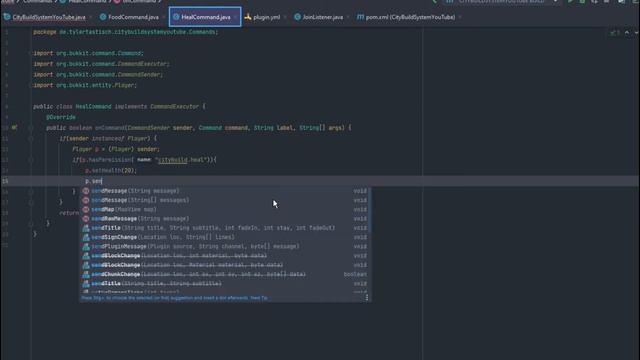The image size is (640, 360).
Task: Click the 'cityBuild.heal' permission string
Action: pyautogui.click(x=181, y=160)
